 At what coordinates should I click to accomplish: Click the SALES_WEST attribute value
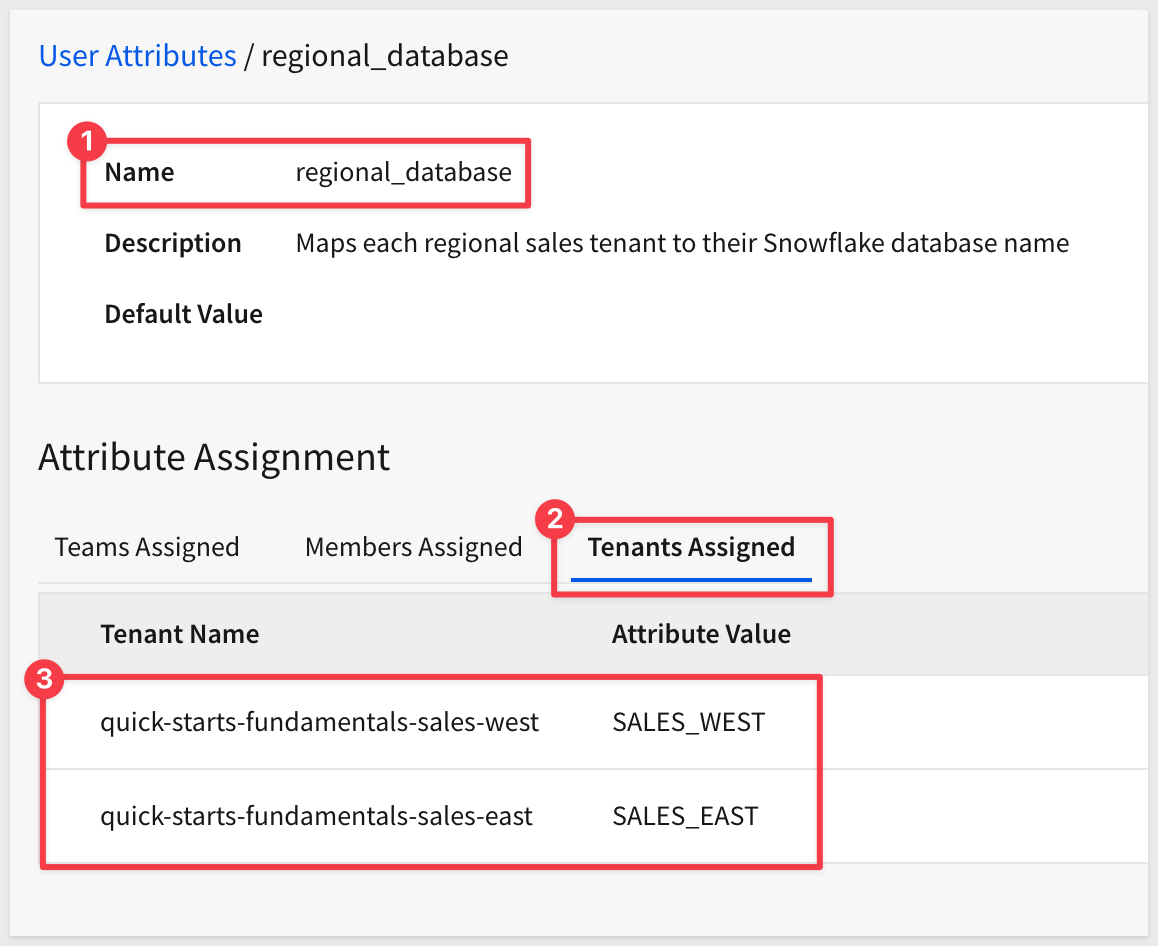pyautogui.click(x=688, y=722)
